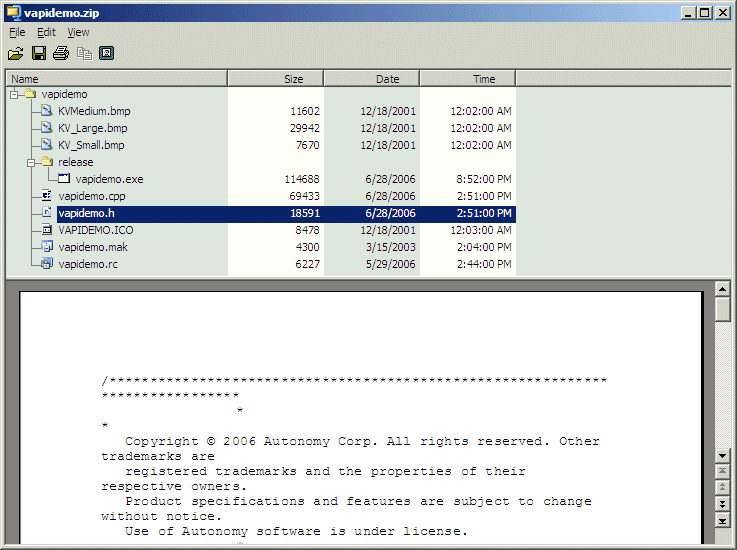737x550 pixels.
Task: Collapse the vapidemo root folder
Action: (x=14, y=94)
